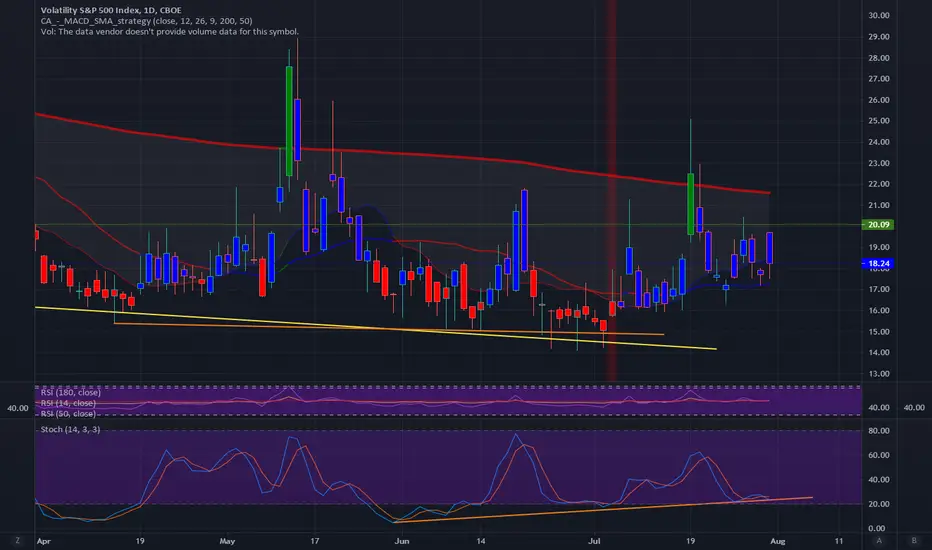Click the 26.00 price axis value
The height and width of the screenshot is (550, 932).
(879, 100)
